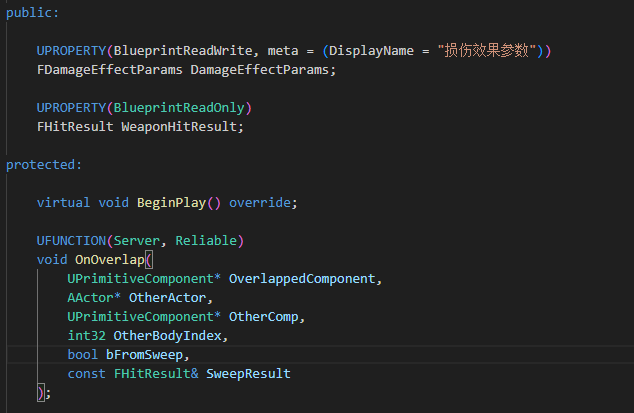Click the FHitResult type before WeaponHitResult
This screenshot has width=634, height=413.
tap(75, 127)
